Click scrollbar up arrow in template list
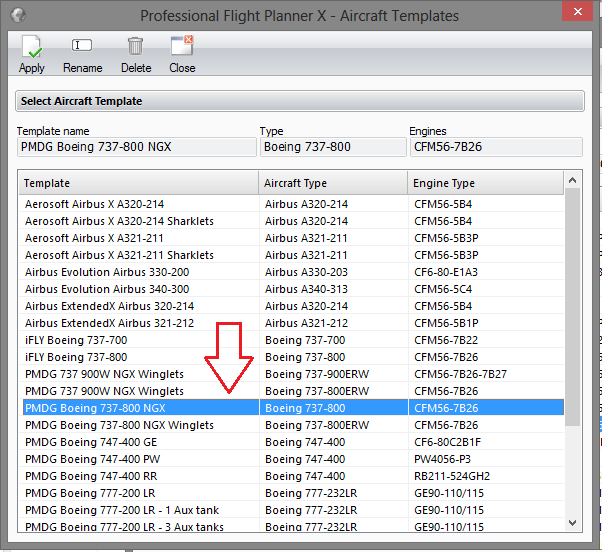 click(x=573, y=180)
